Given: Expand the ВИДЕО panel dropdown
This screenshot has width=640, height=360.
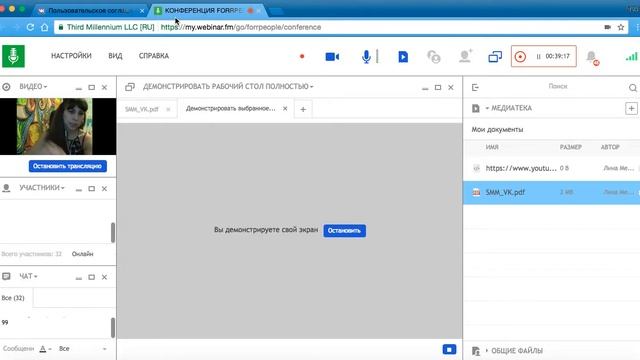Looking at the screenshot, I should (x=33, y=87).
